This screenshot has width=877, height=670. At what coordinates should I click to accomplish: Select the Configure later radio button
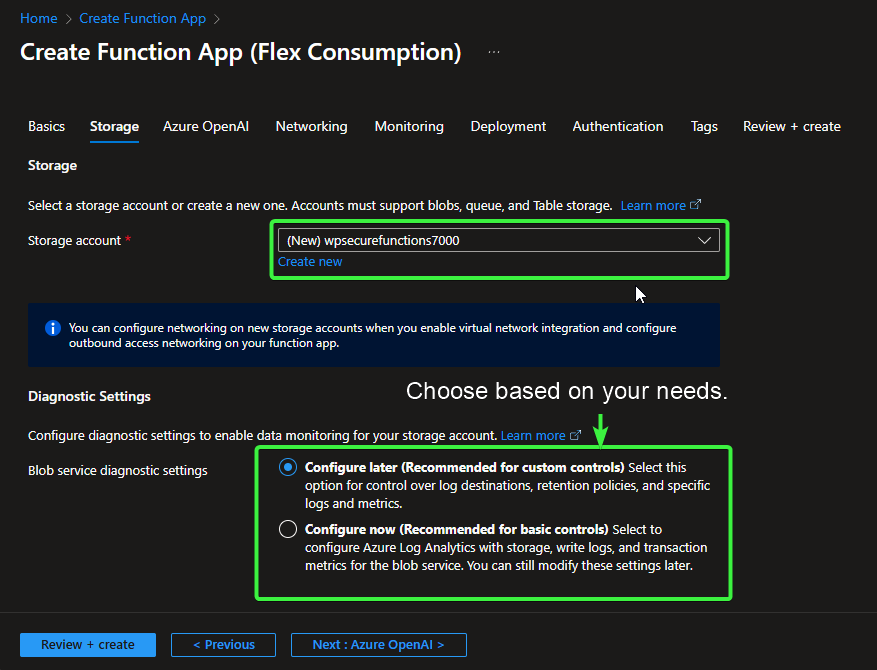(288, 467)
